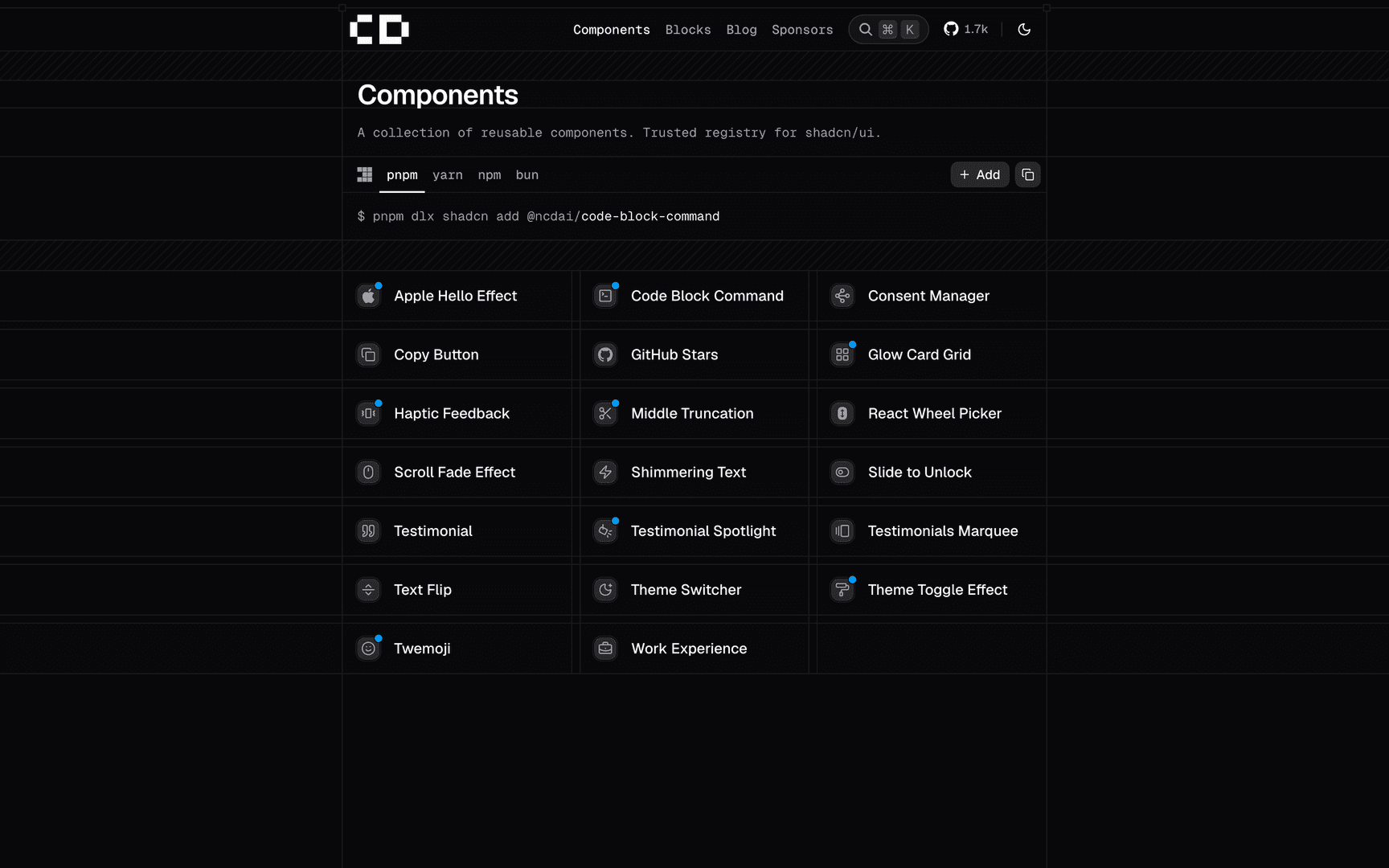1389x868 pixels.
Task: Open the Blog nav link
Action: coord(741,30)
